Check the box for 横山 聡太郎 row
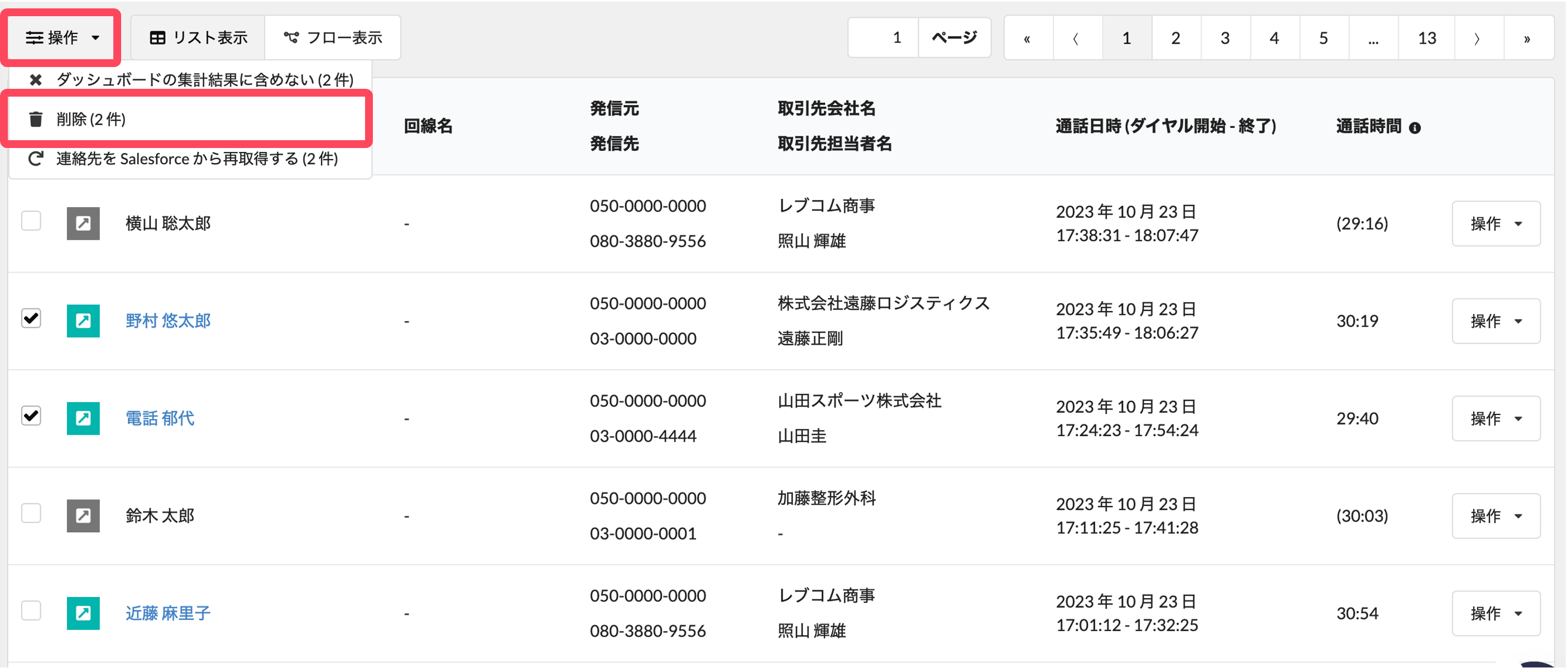Viewport: 1568px width, 668px height. pos(31,221)
